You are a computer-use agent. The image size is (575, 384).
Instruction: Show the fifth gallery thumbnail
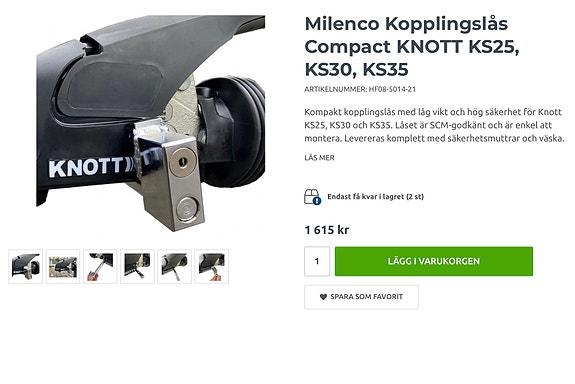(x=174, y=266)
